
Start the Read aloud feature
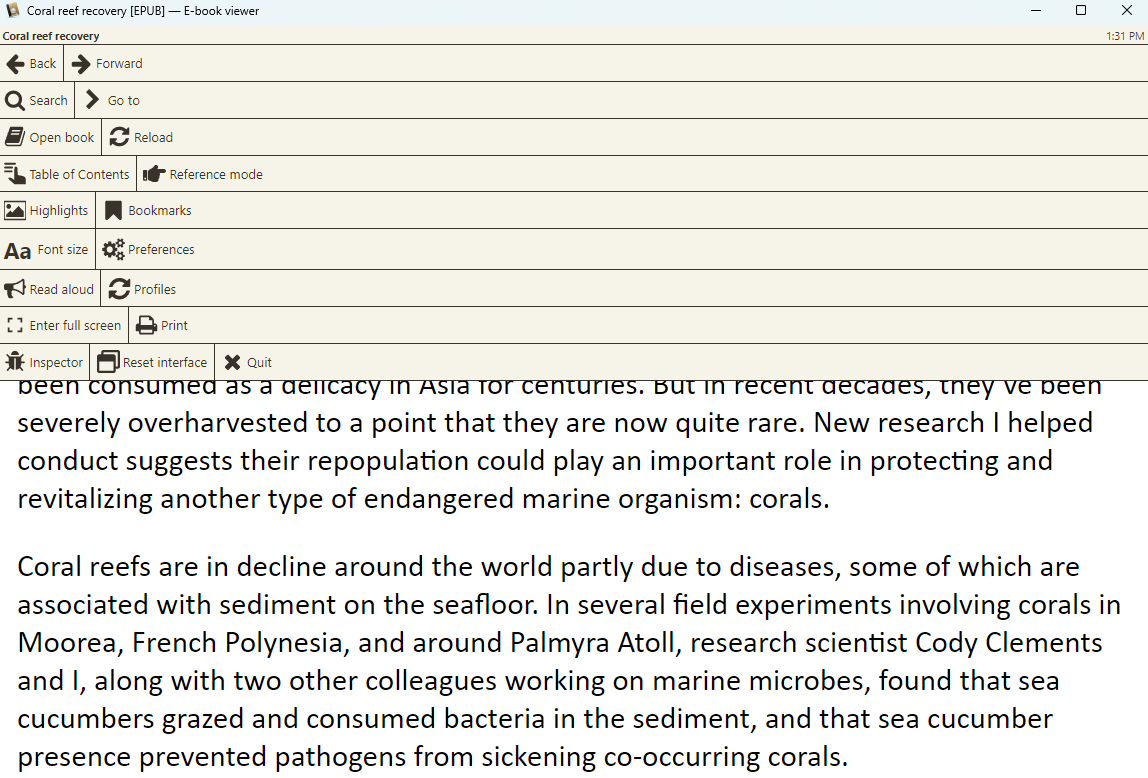tap(50, 288)
